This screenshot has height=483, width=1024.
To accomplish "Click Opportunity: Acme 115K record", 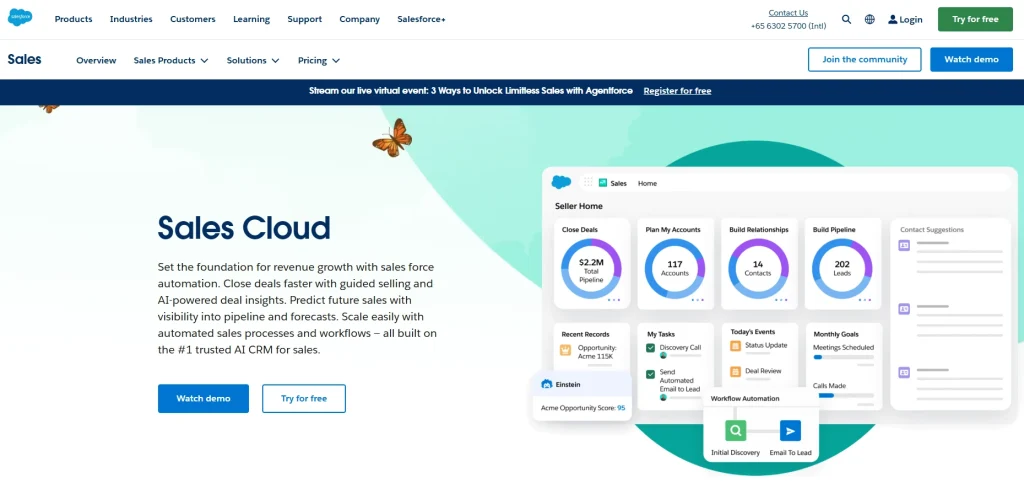I will pyautogui.click(x=597, y=352).
